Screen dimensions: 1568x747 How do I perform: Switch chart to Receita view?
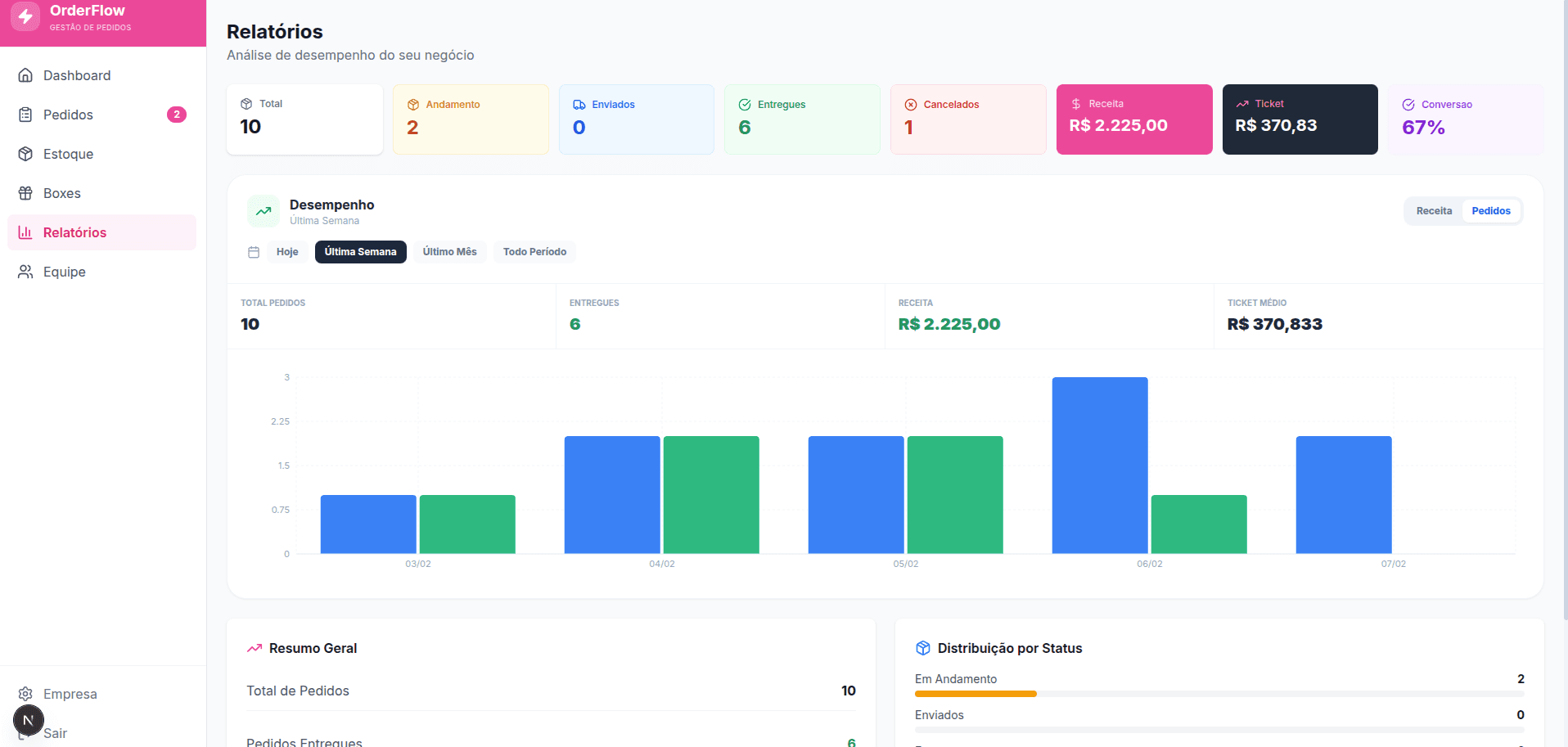point(1434,211)
